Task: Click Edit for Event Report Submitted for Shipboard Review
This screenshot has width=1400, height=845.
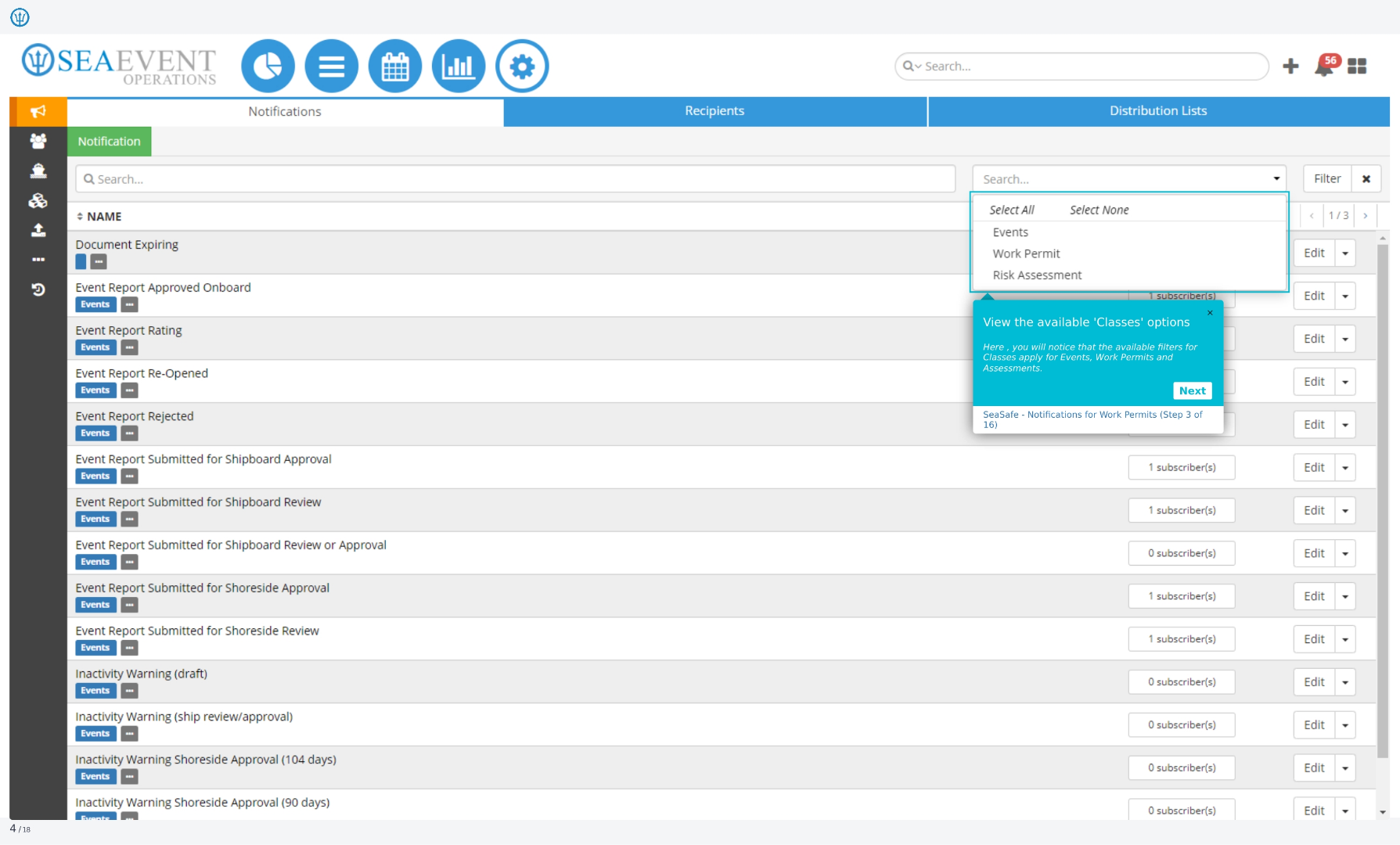Action: coord(1314,510)
